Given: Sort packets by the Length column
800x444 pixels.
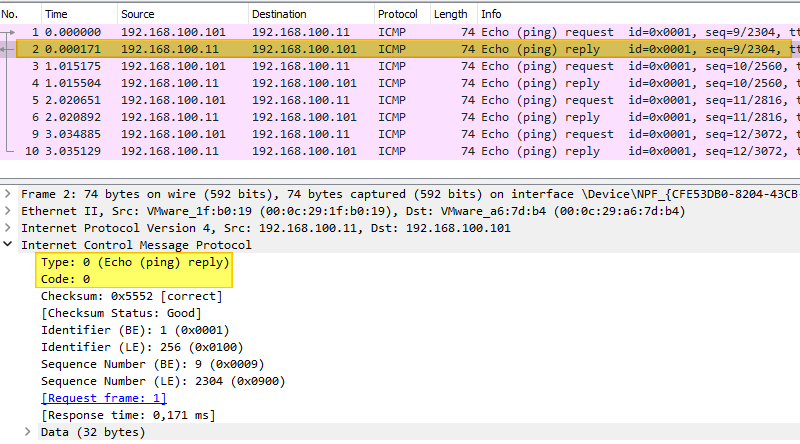Looking at the screenshot, I should 454,14.
